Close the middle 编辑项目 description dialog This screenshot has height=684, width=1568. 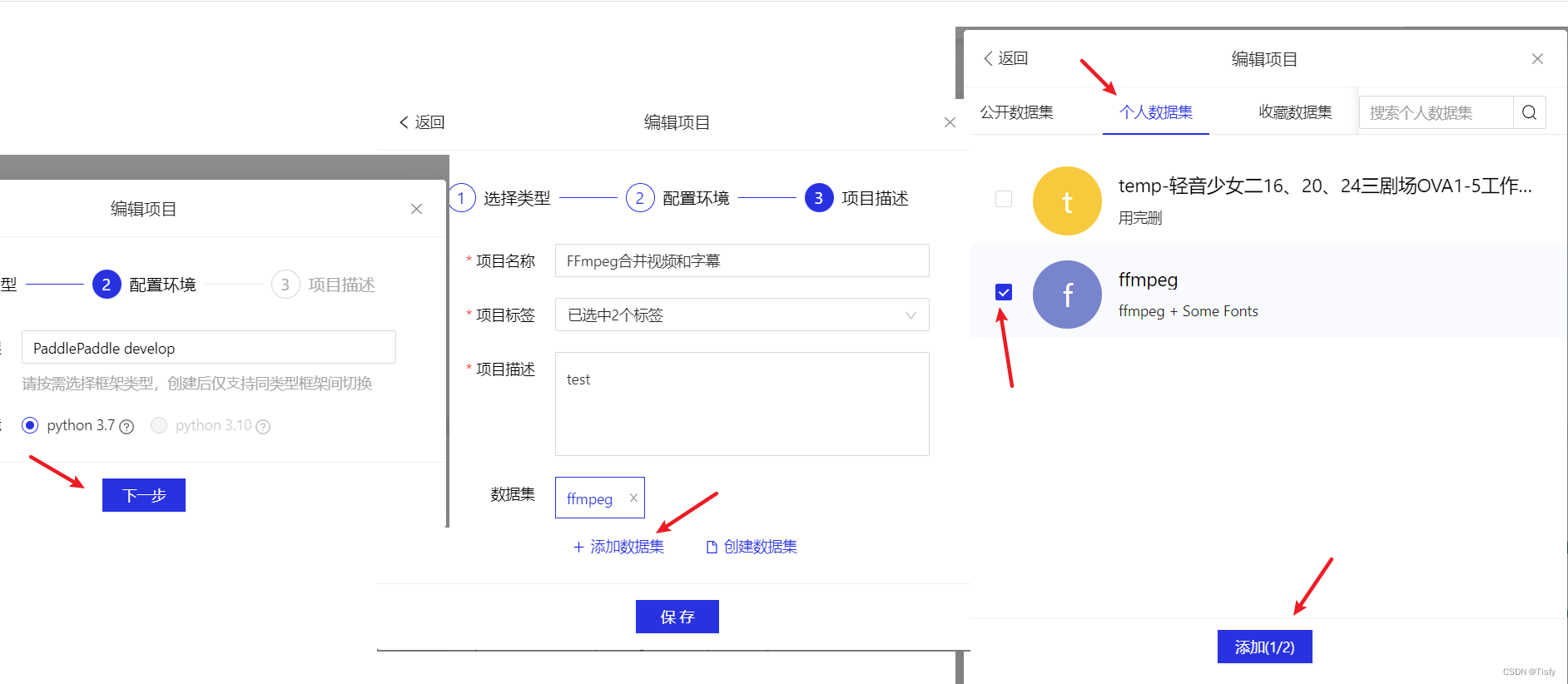point(950,122)
